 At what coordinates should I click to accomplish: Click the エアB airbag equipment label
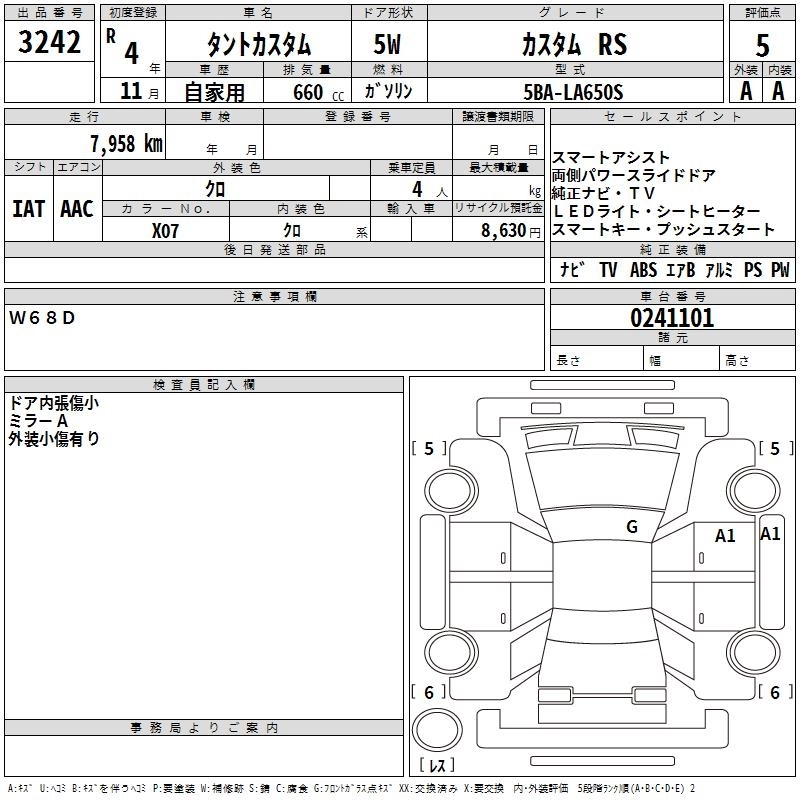tap(678, 270)
